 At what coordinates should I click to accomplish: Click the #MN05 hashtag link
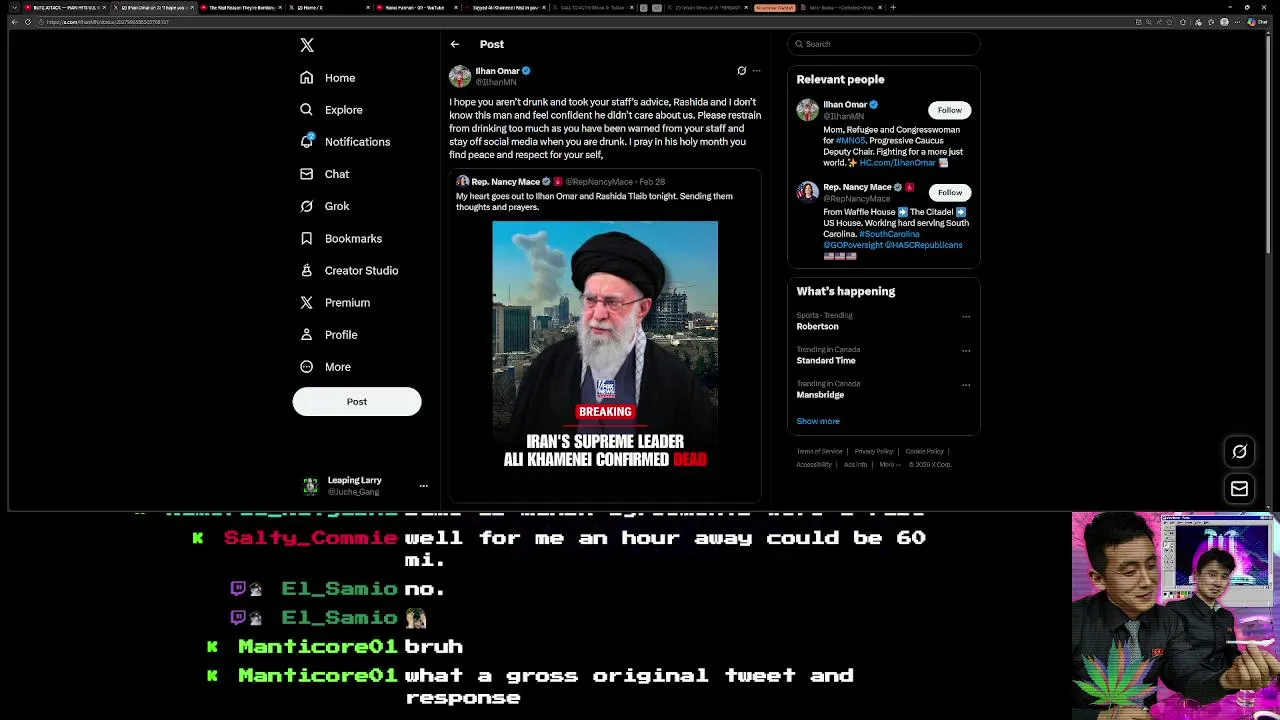(851, 141)
